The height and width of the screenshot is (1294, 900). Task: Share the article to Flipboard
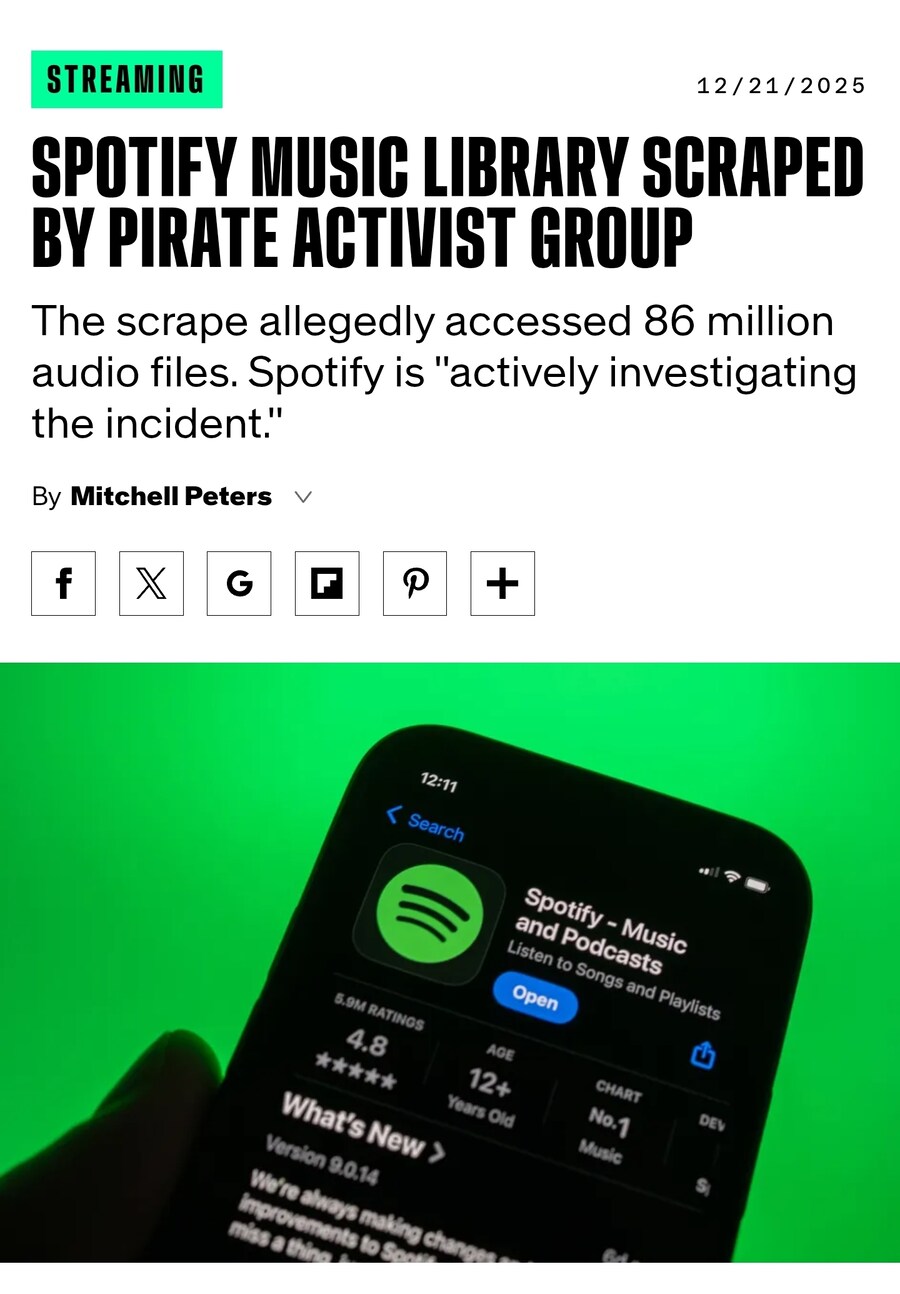327,583
